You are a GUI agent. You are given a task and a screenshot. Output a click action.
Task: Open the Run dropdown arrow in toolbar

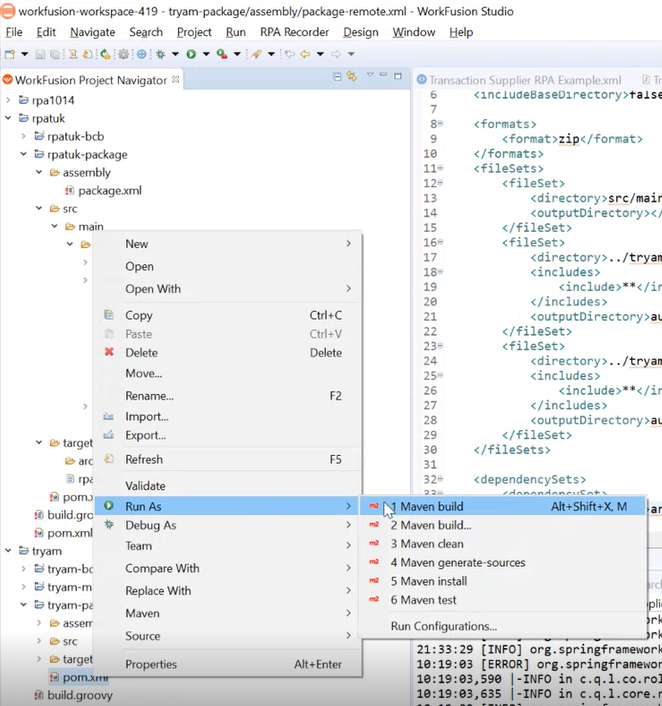tap(206, 54)
